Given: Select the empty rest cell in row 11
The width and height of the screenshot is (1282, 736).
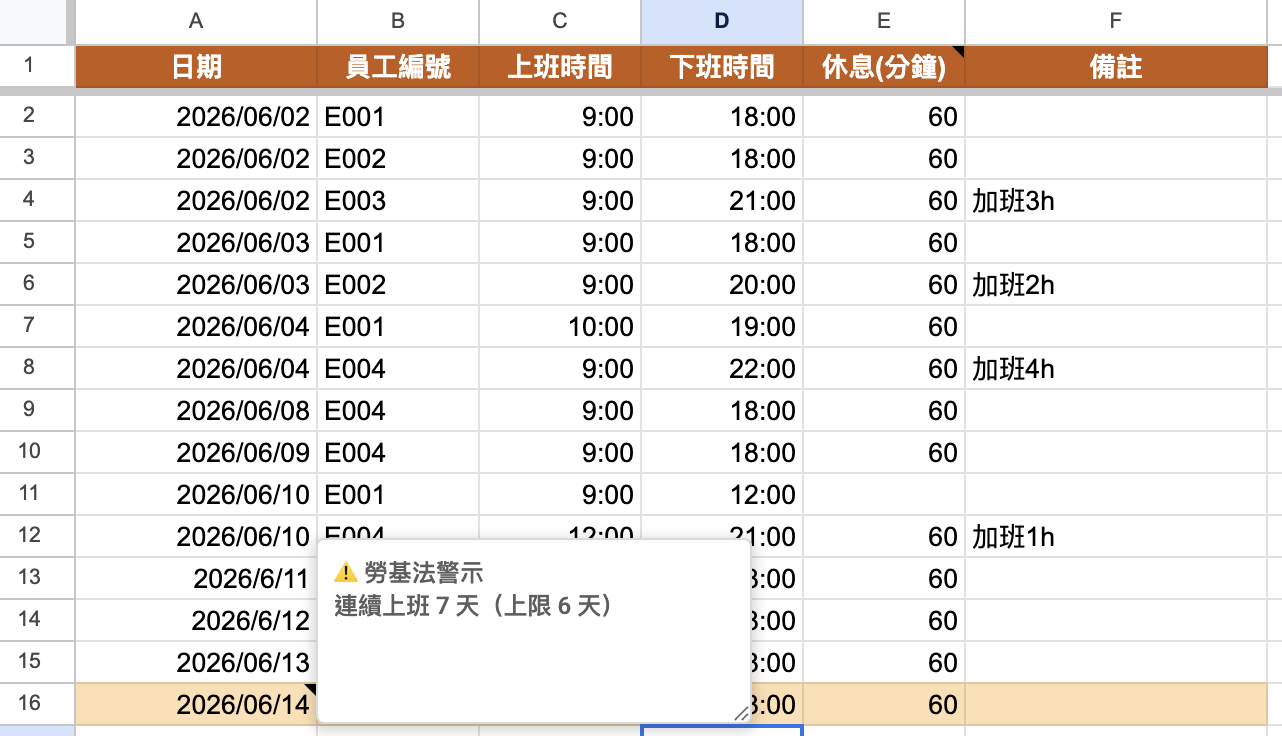Looking at the screenshot, I should (x=884, y=495).
